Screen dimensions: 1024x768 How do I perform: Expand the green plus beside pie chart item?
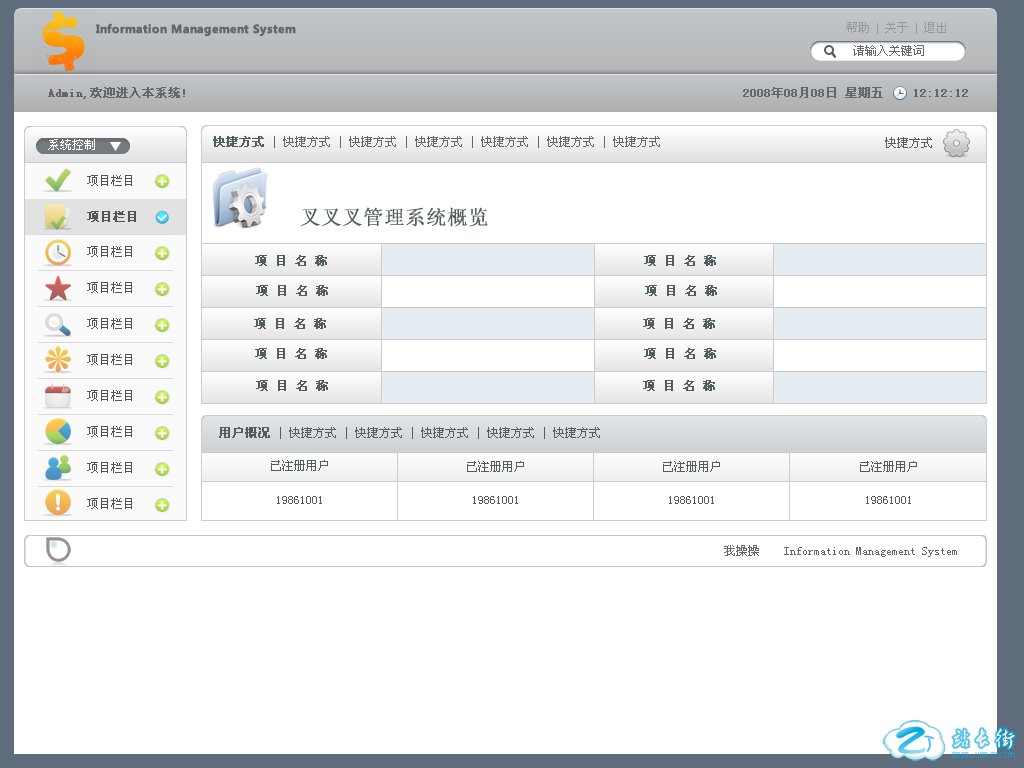pyautogui.click(x=162, y=433)
